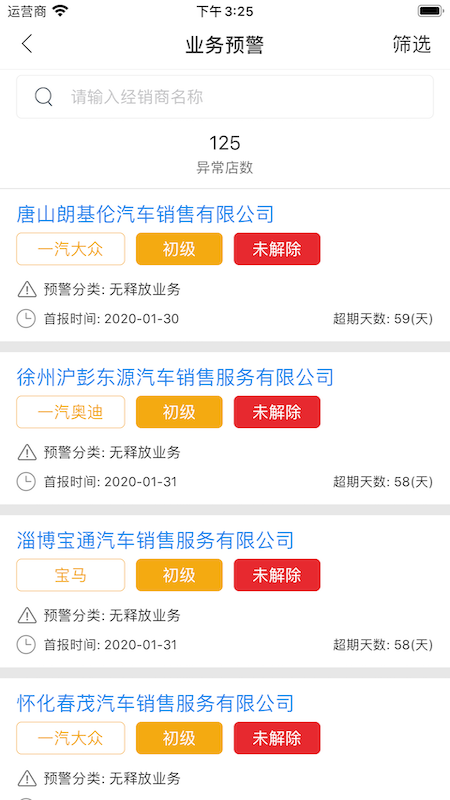Tap warning triangle icon in 怀化春茂 card
This screenshot has width=450, height=800.
[27, 778]
